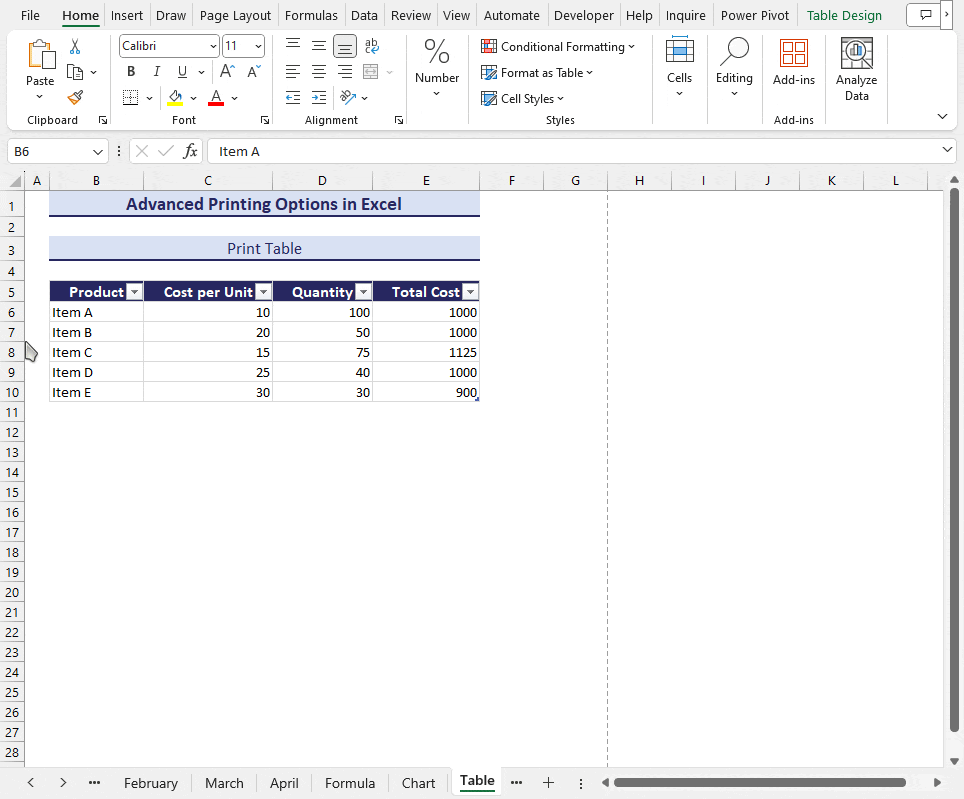This screenshot has height=799, width=964.
Task: Open the Page Layout ribbon tab
Action: tap(235, 15)
